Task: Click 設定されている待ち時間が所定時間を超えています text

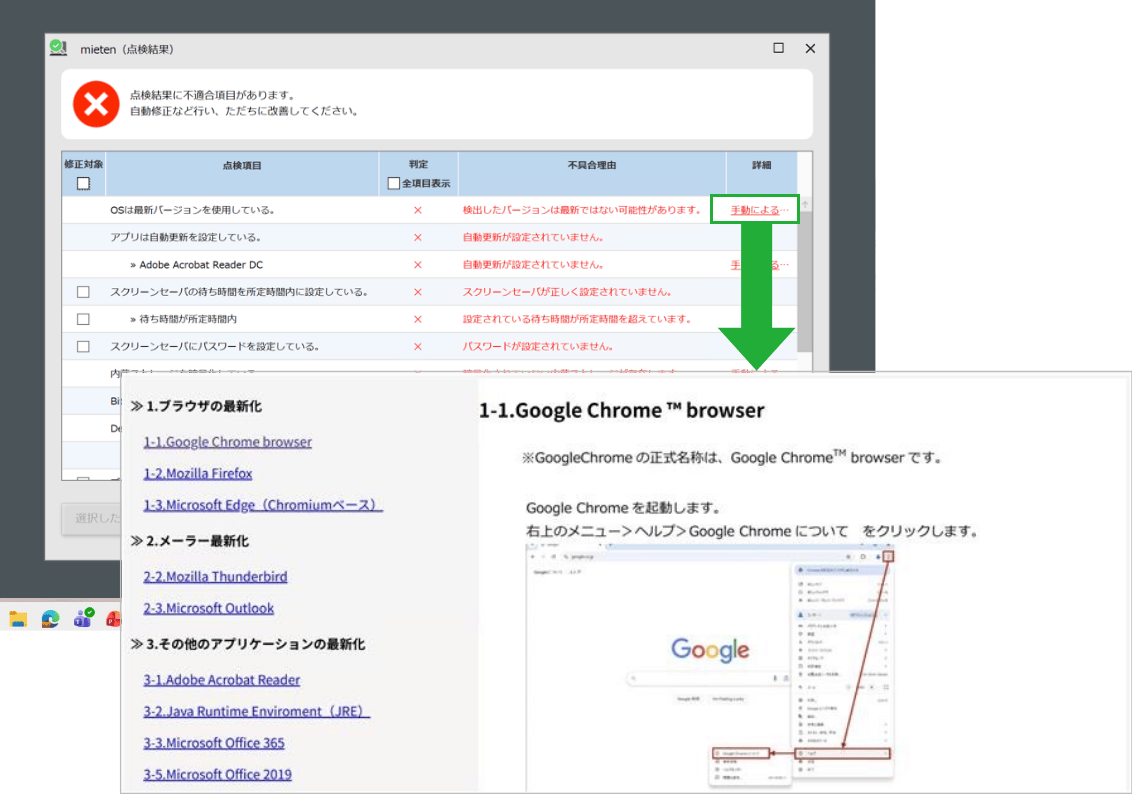Action: tap(578, 319)
